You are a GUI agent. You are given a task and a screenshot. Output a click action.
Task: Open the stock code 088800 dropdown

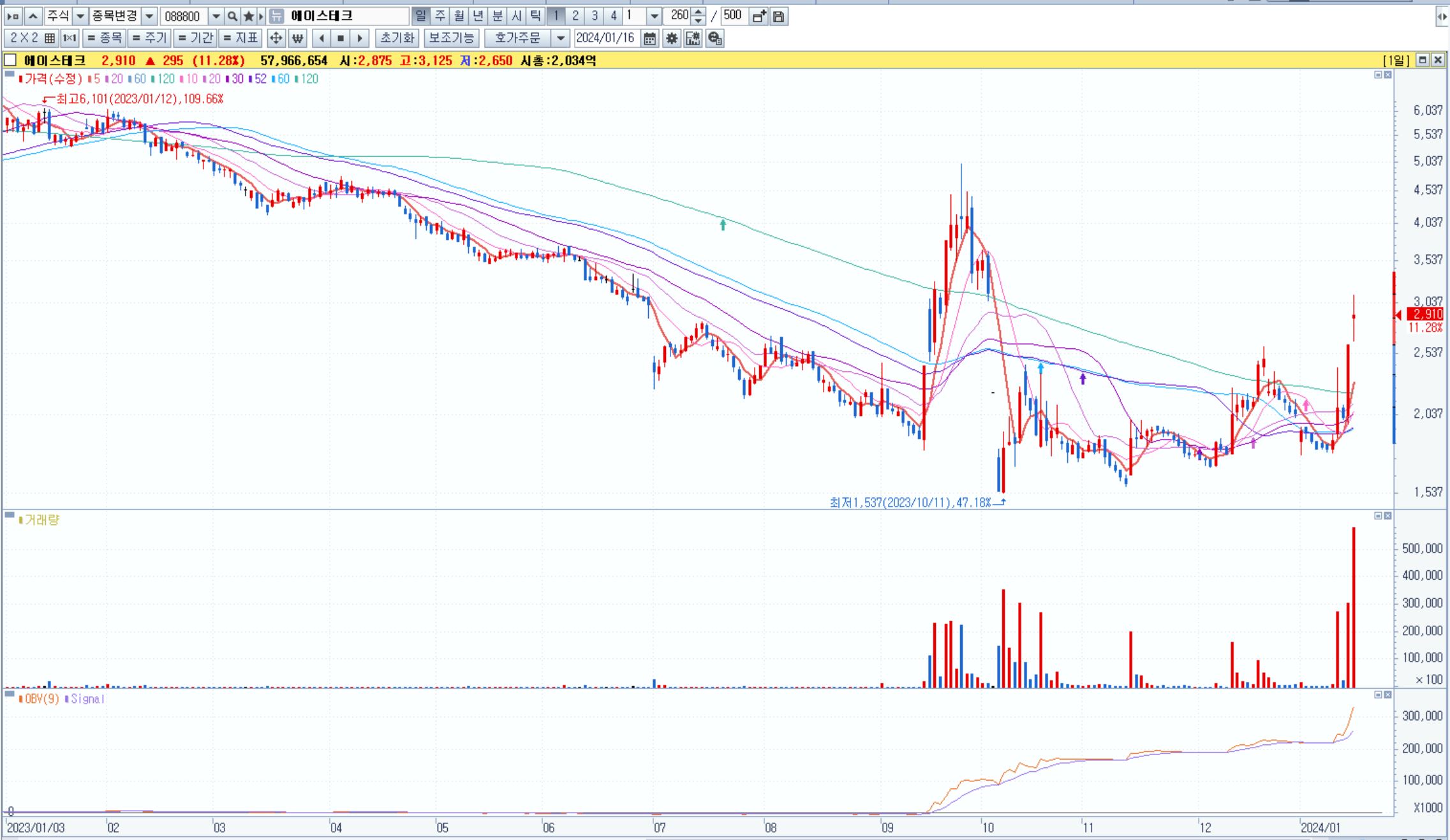tap(216, 16)
